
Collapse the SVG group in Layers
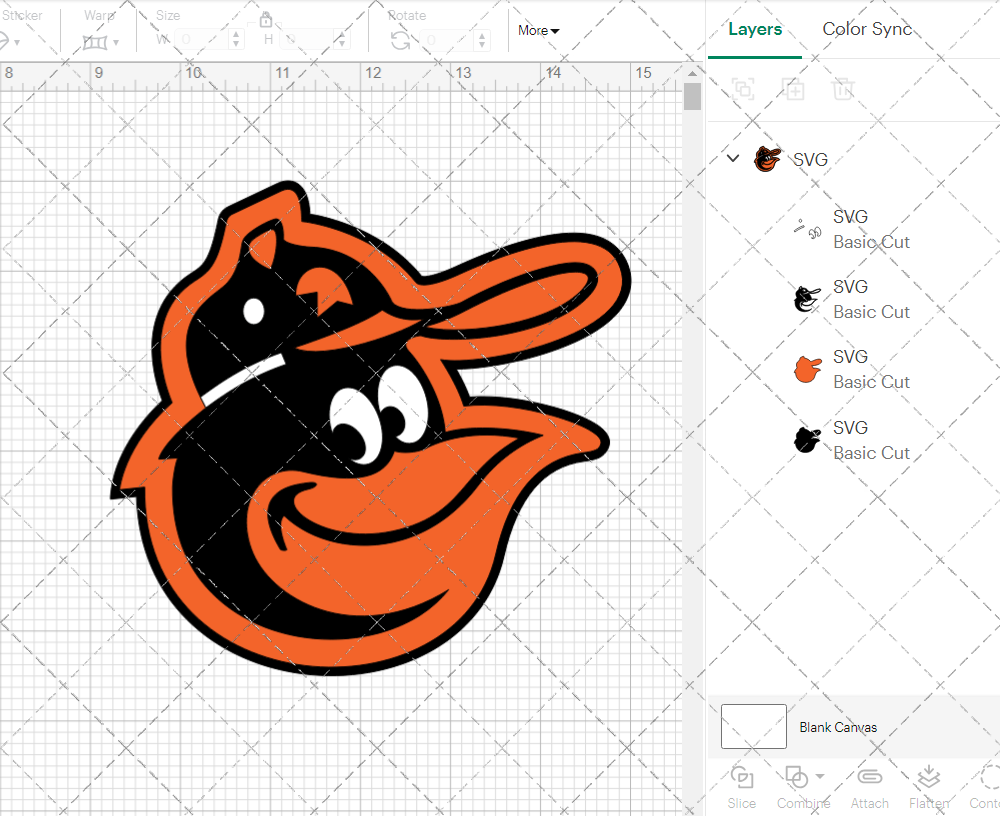coord(733,158)
